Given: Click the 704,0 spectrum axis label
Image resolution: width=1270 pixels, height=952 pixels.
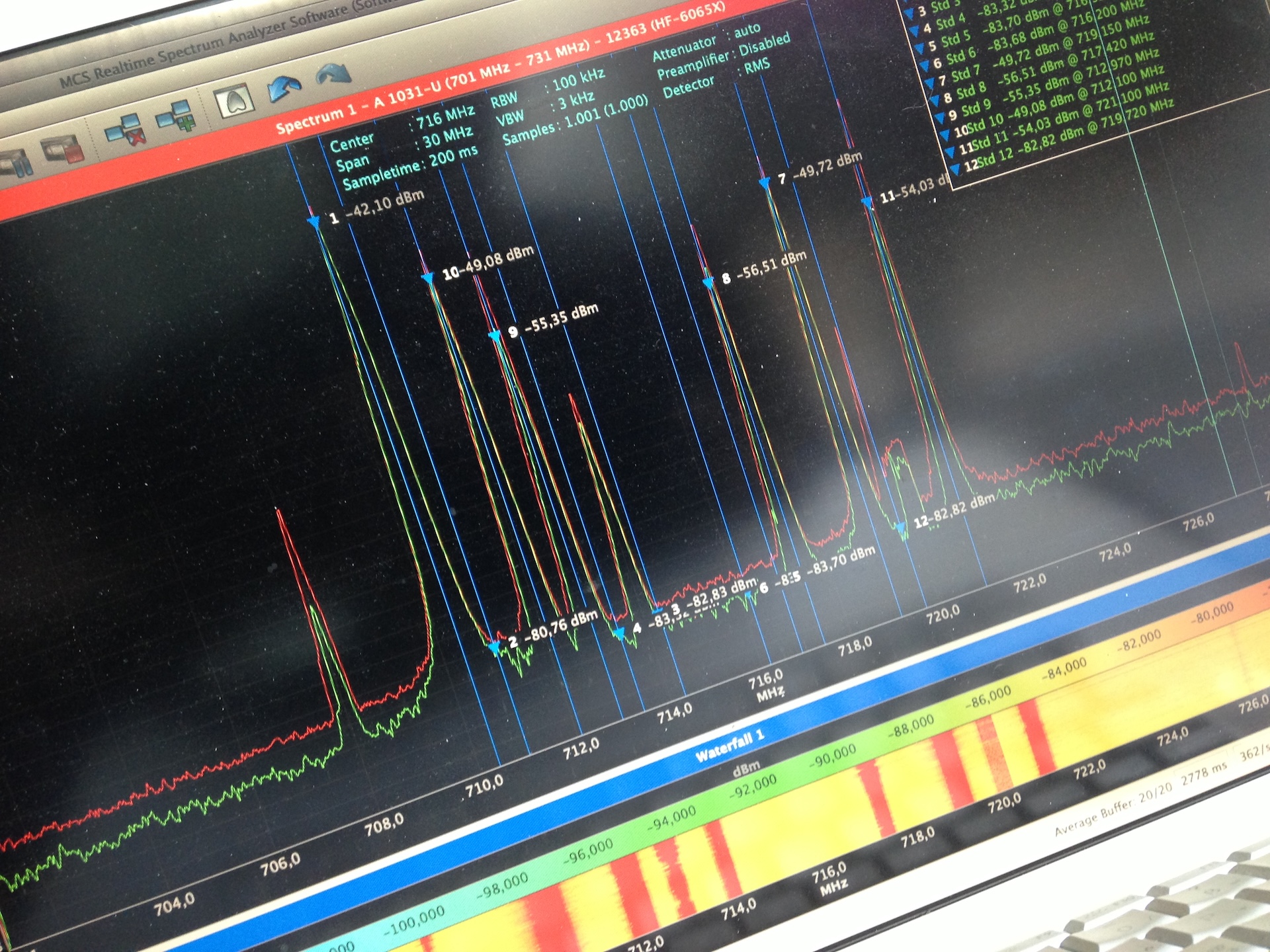Looking at the screenshot, I should pyautogui.click(x=174, y=903).
